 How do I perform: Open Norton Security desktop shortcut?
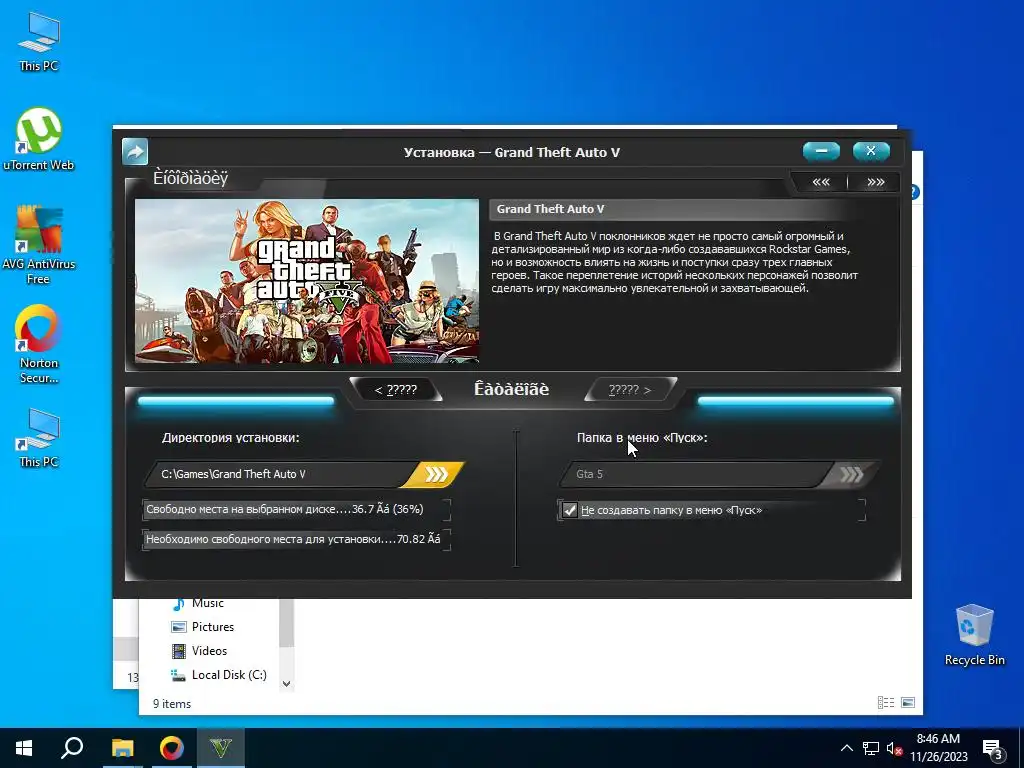tap(39, 344)
